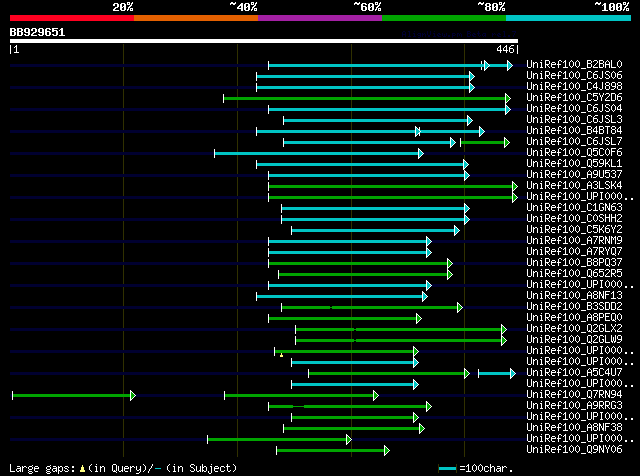Click the query end position 446 label
This screenshot has width=640, height=476.
click(505, 49)
